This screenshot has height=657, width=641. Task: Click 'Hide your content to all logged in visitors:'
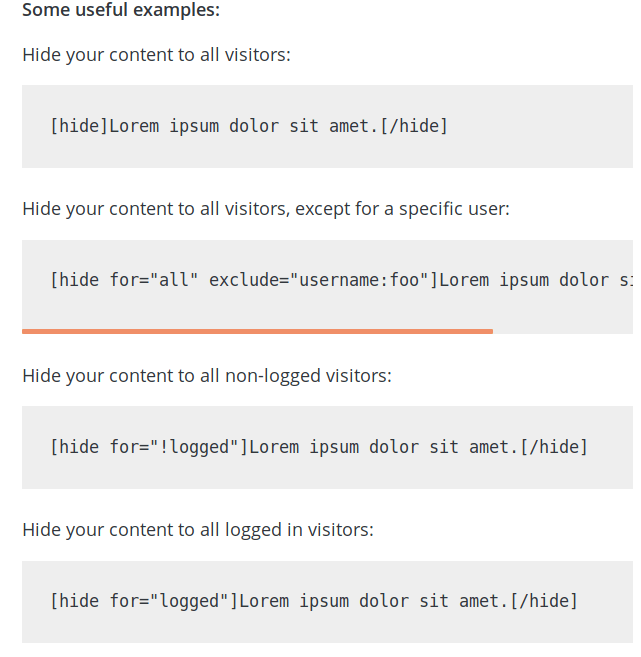(x=198, y=530)
